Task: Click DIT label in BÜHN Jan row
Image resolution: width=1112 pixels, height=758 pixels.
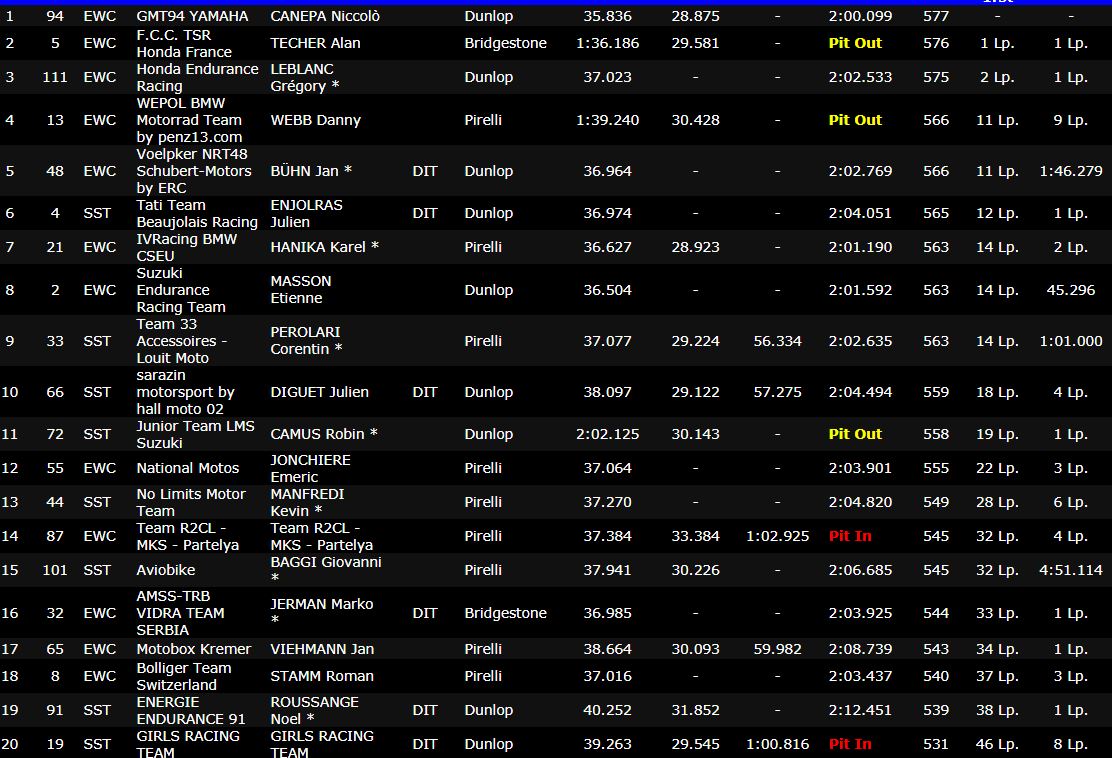Action: click(425, 171)
